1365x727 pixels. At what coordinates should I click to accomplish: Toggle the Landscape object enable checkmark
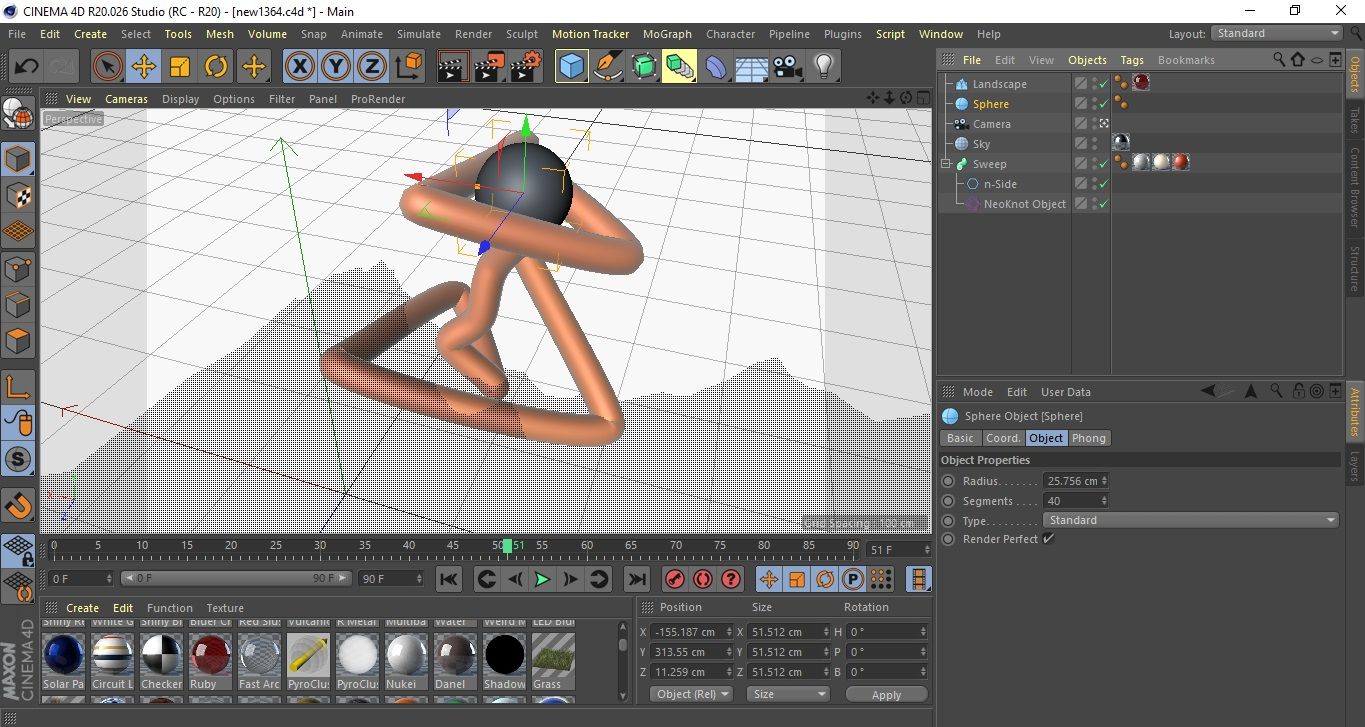pyautogui.click(x=1103, y=84)
